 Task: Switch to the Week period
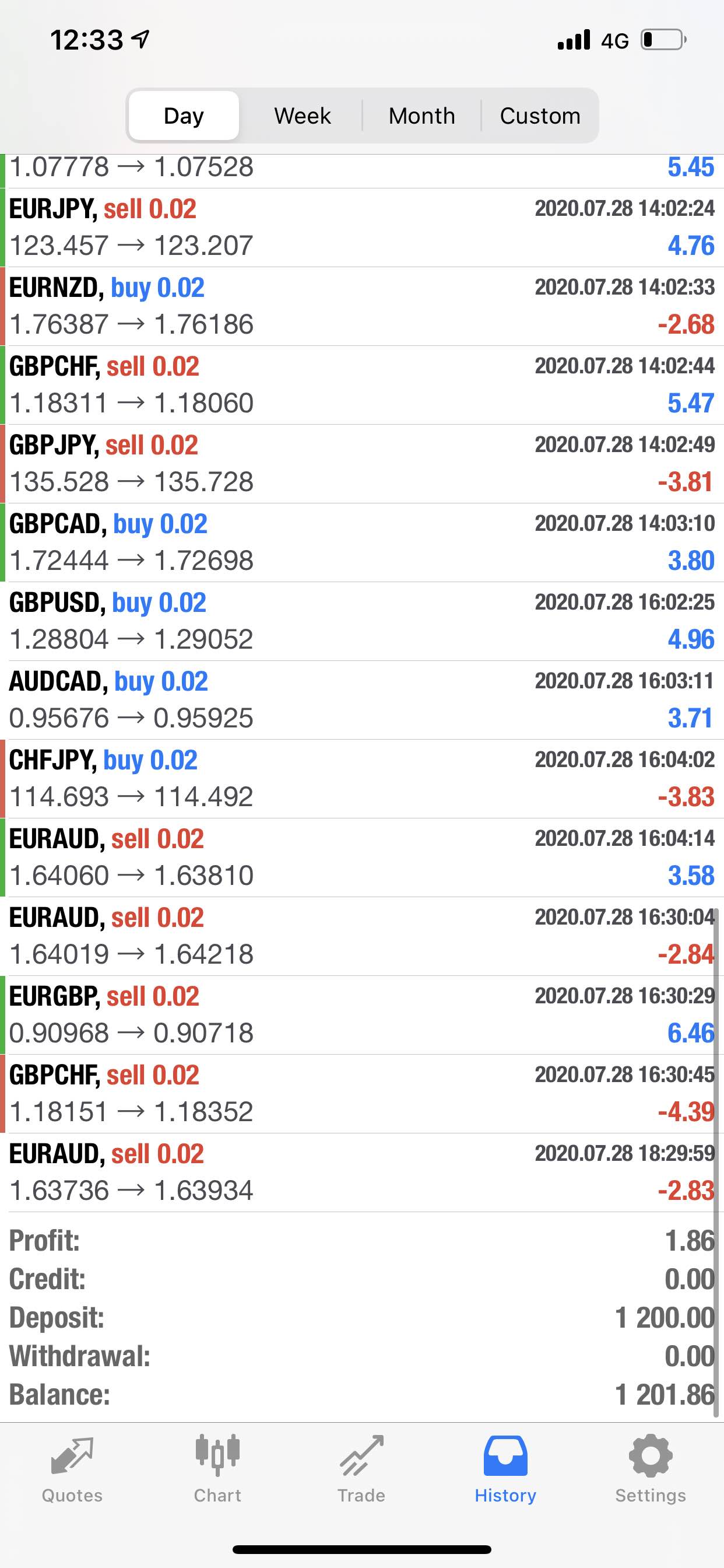tap(303, 116)
